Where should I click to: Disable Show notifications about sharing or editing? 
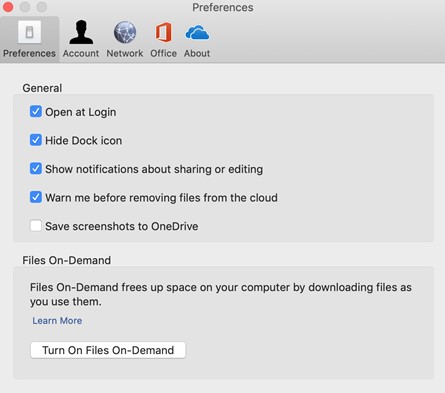click(x=36, y=169)
